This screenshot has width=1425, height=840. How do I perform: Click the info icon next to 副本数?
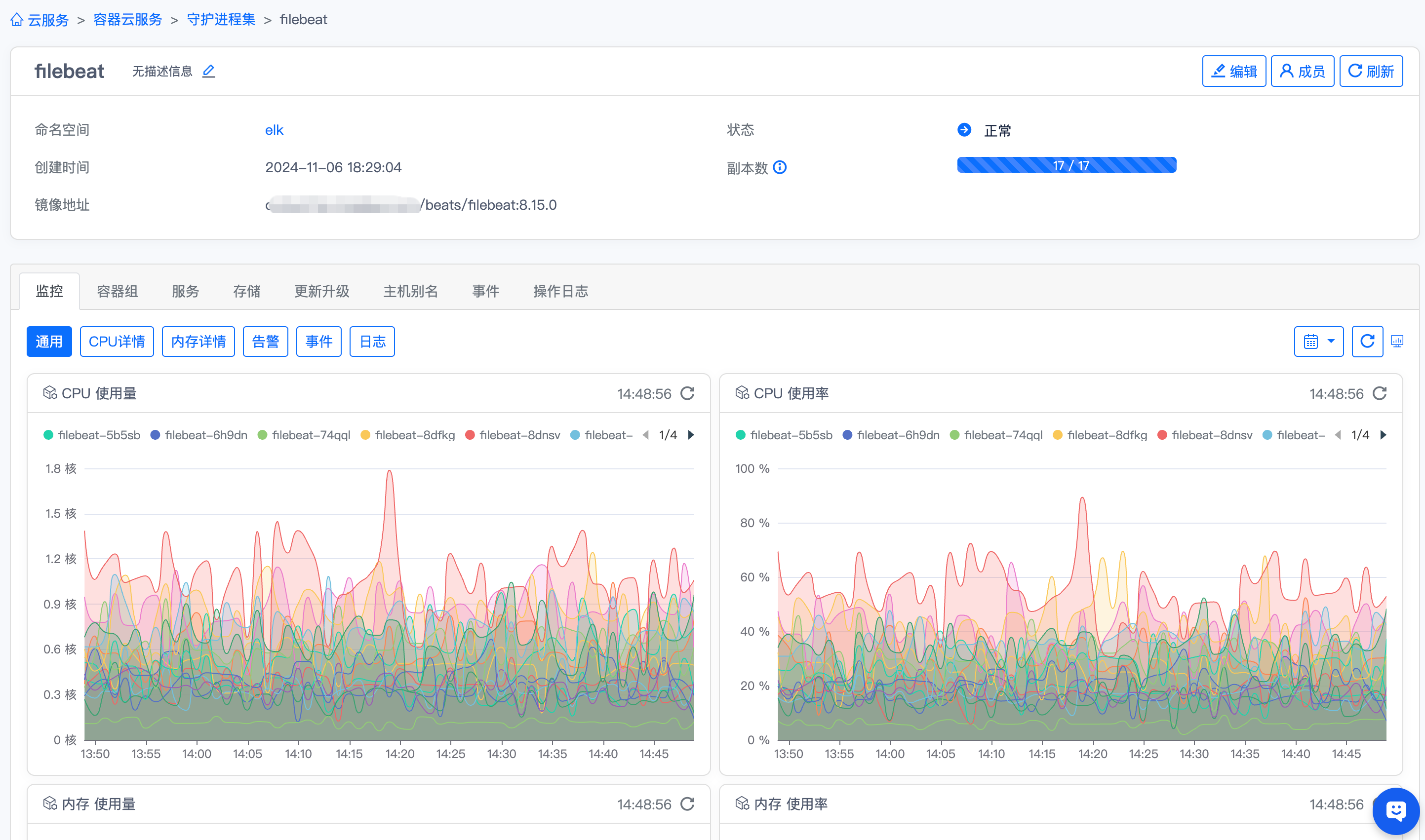pyautogui.click(x=780, y=167)
